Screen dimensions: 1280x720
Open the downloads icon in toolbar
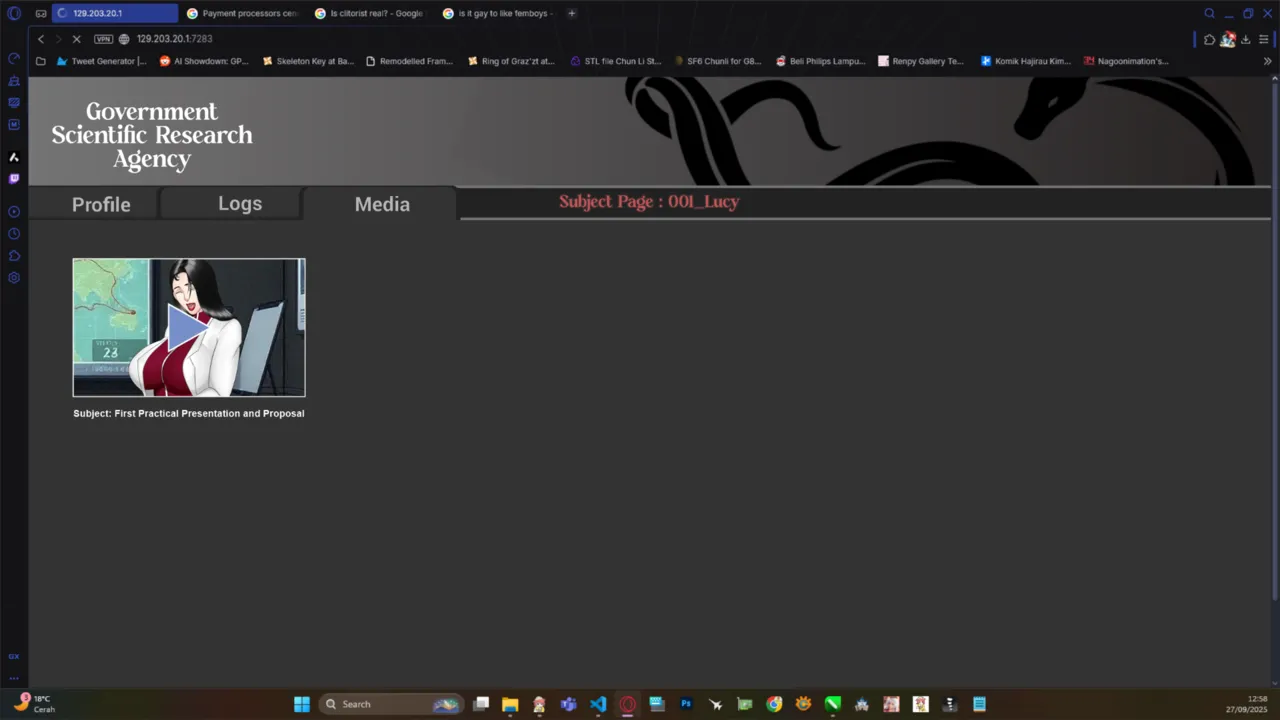point(1245,39)
